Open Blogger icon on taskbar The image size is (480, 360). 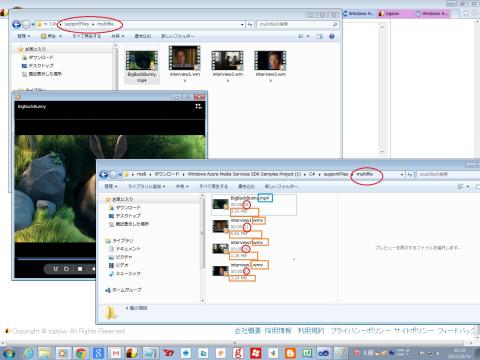point(290,353)
